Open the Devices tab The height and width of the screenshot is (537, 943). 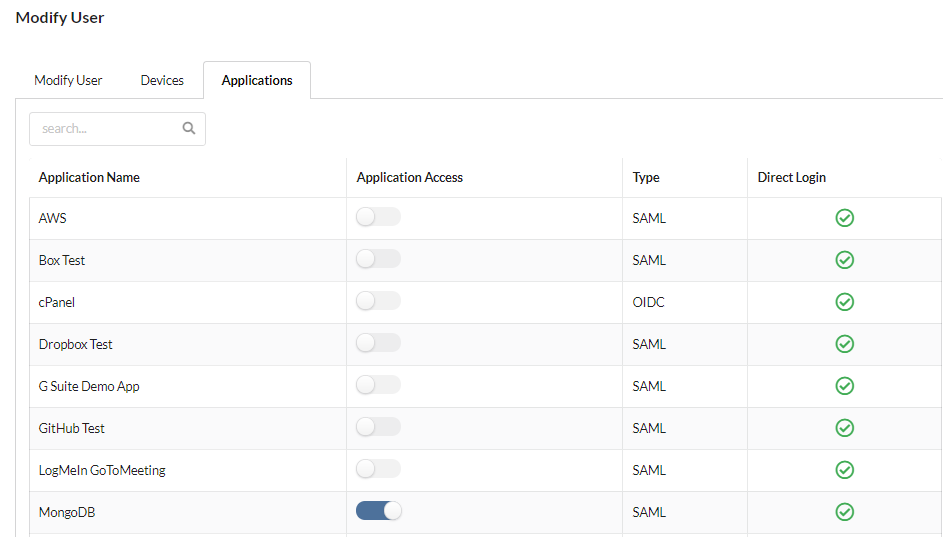coord(162,80)
